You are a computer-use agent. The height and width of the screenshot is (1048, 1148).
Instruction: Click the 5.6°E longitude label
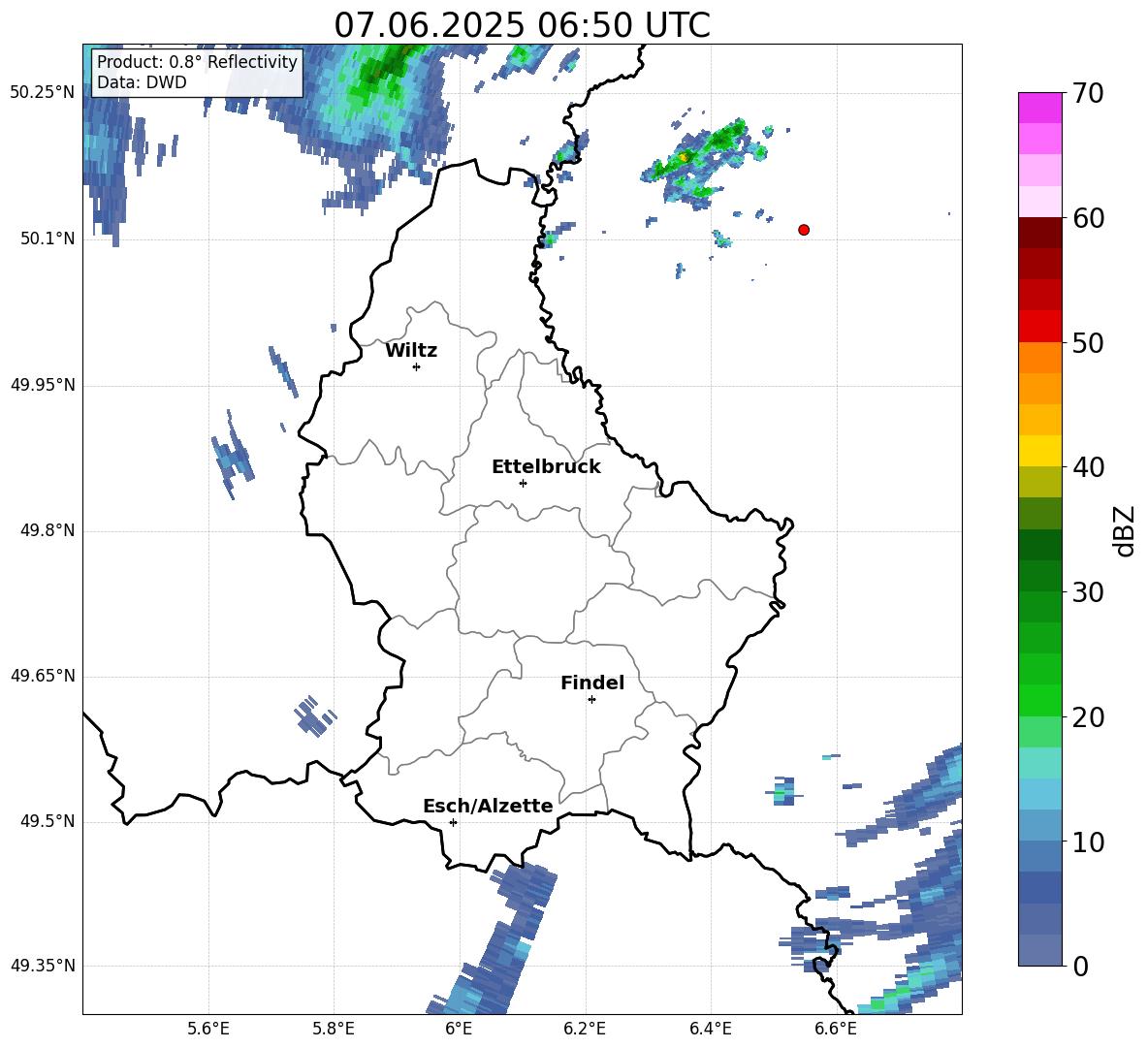tap(208, 1029)
